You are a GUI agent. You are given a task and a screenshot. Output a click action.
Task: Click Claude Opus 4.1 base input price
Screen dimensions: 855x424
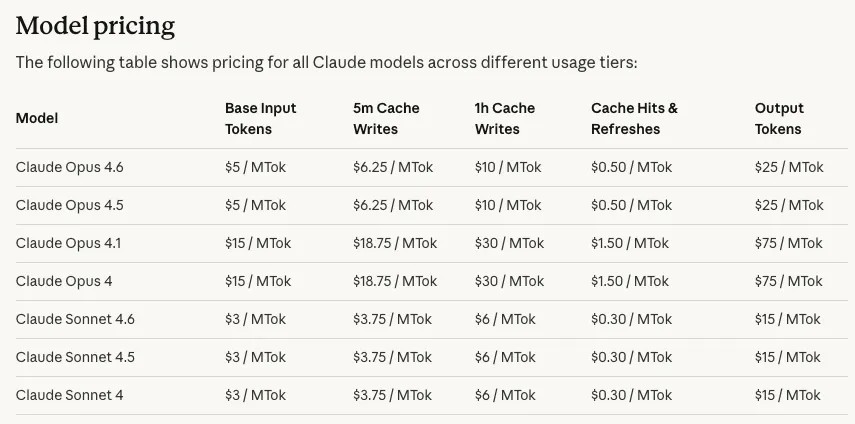pyautogui.click(x=258, y=243)
